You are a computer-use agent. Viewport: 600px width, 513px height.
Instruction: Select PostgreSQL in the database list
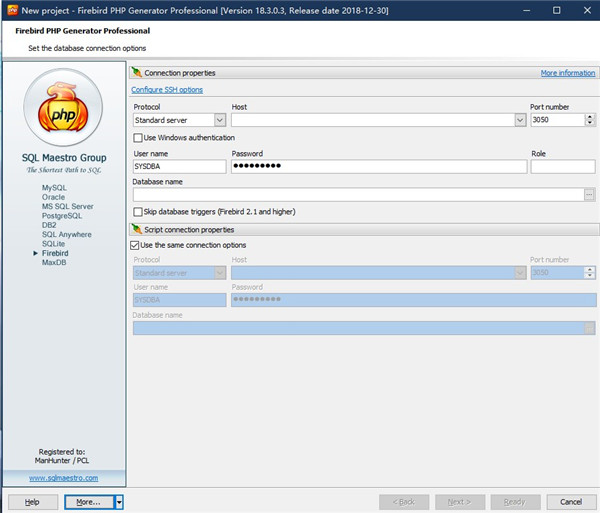61,216
